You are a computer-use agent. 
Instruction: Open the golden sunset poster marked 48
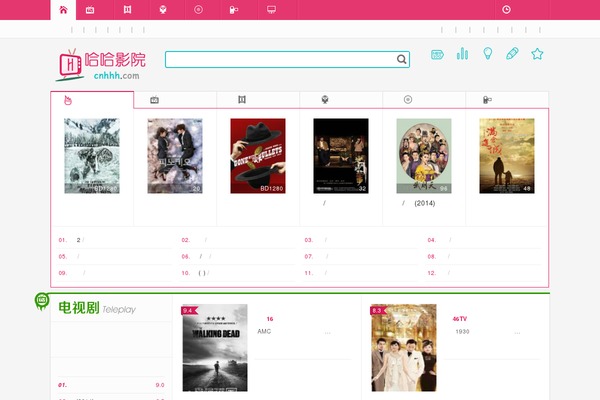[507, 156]
